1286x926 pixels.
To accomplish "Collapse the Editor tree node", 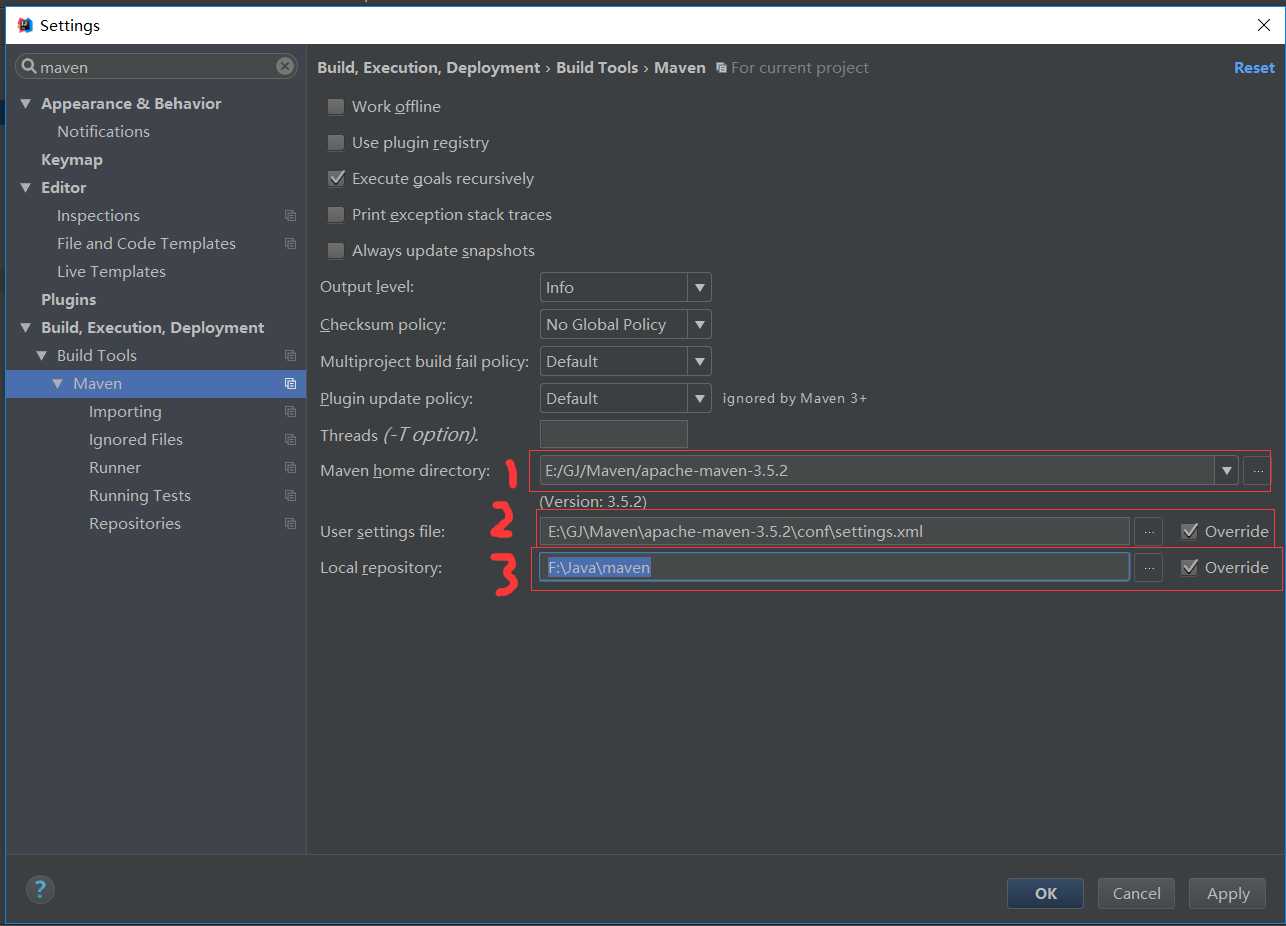I will 25,188.
